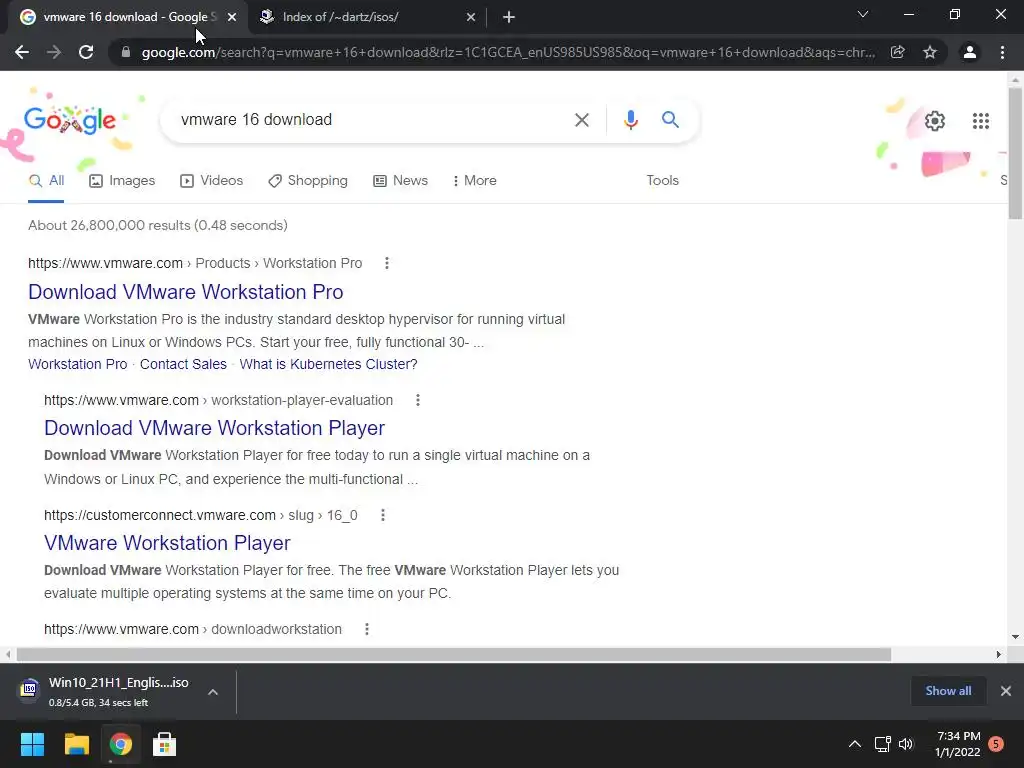
Task: Click the Contact Sales sitelink
Action: tap(183, 364)
